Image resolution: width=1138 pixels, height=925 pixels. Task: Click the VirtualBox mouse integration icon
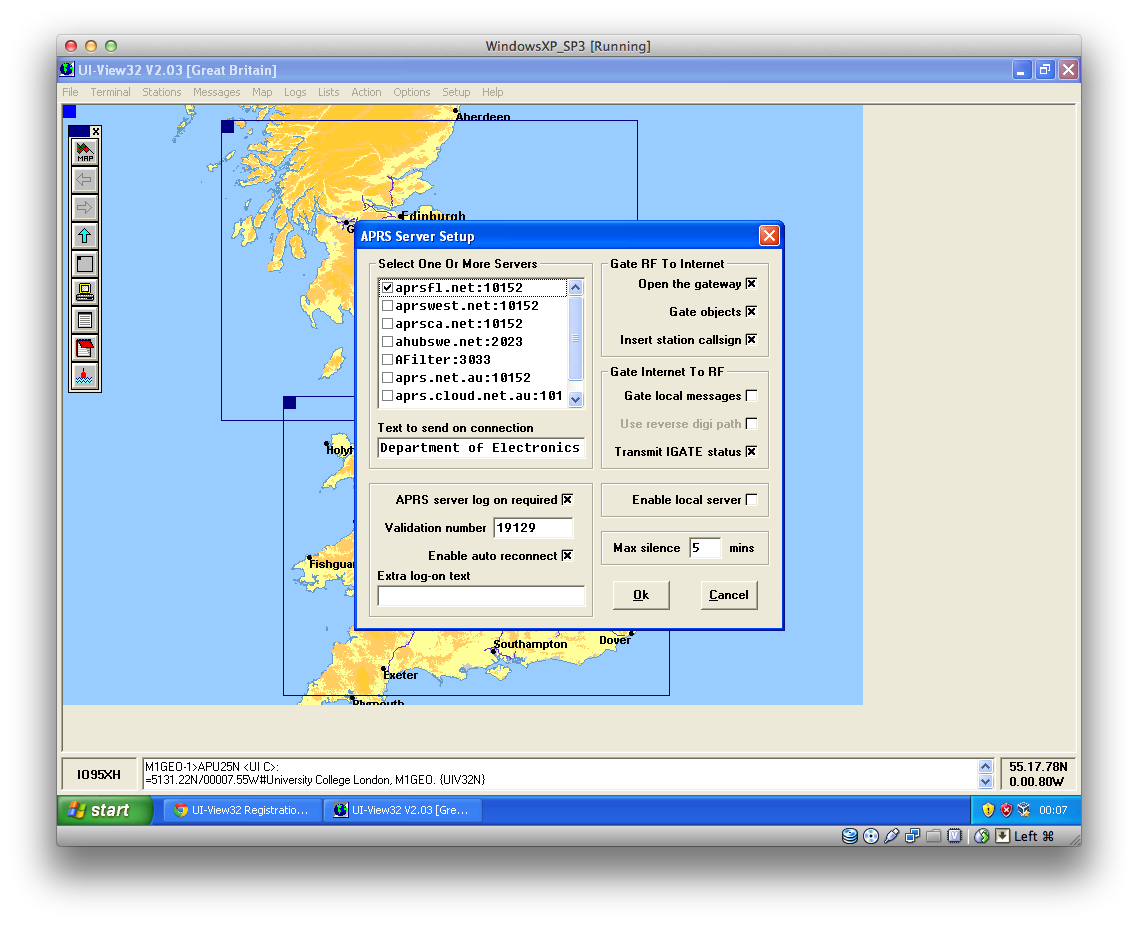(981, 836)
